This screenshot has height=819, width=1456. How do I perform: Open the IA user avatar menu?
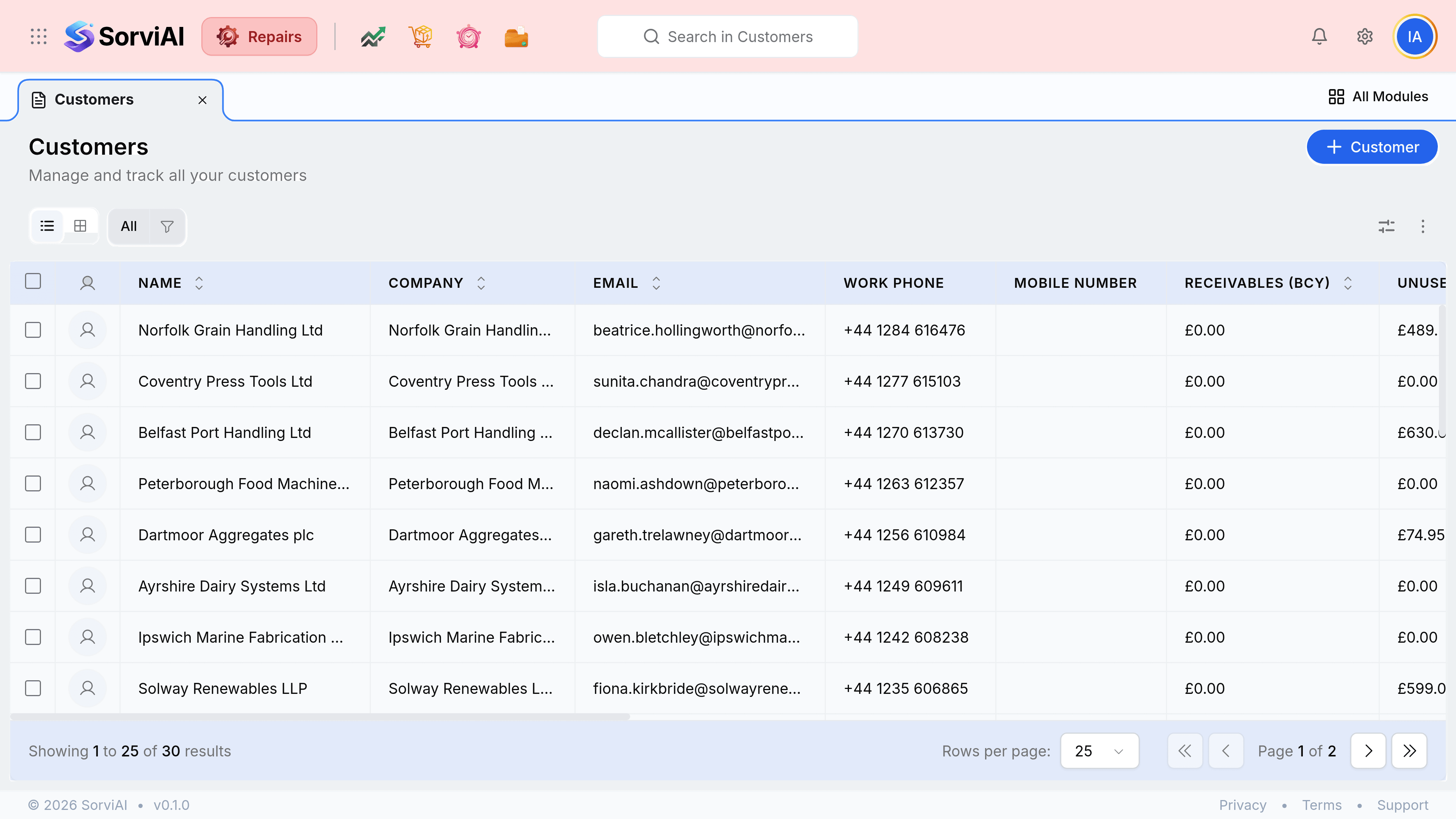tap(1414, 37)
